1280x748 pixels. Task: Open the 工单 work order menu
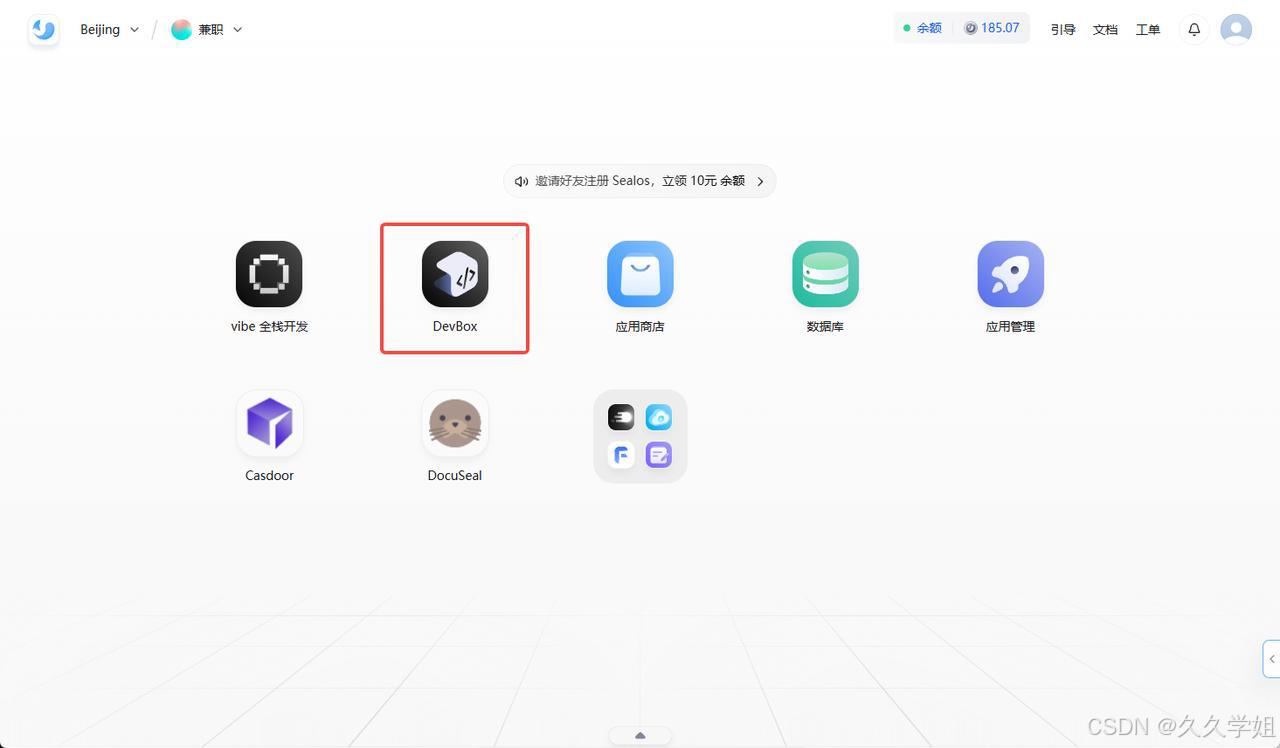pos(1148,30)
